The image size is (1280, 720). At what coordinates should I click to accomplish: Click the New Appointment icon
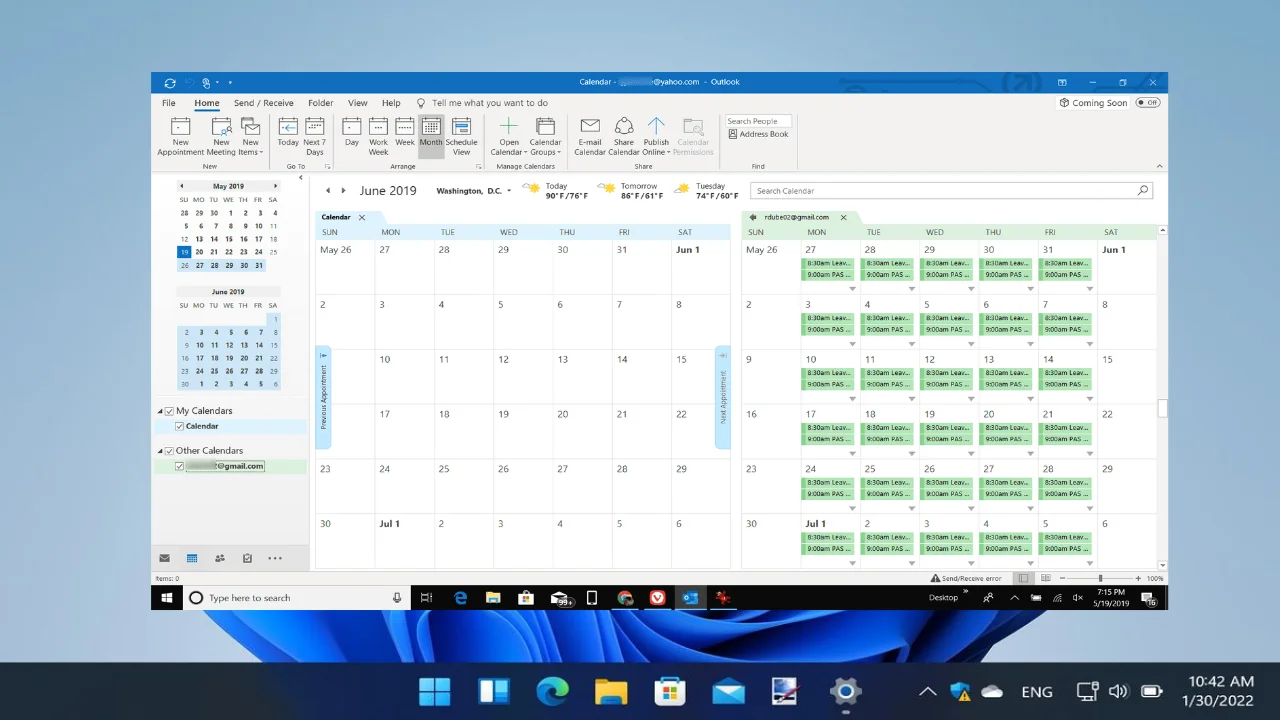[x=180, y=127]
